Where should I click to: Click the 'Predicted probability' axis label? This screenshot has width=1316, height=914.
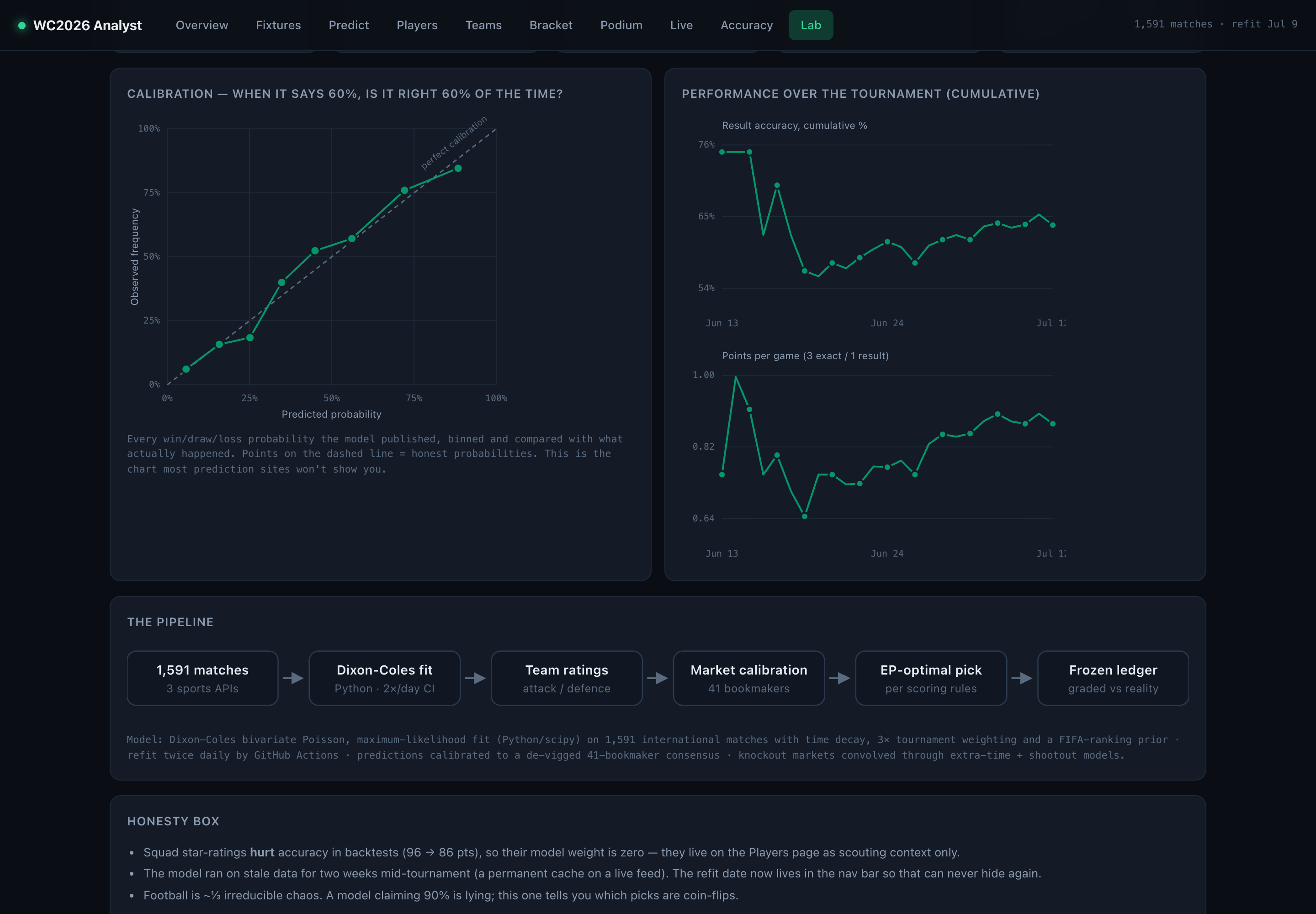pyautogui.click(x=332, y=414)
